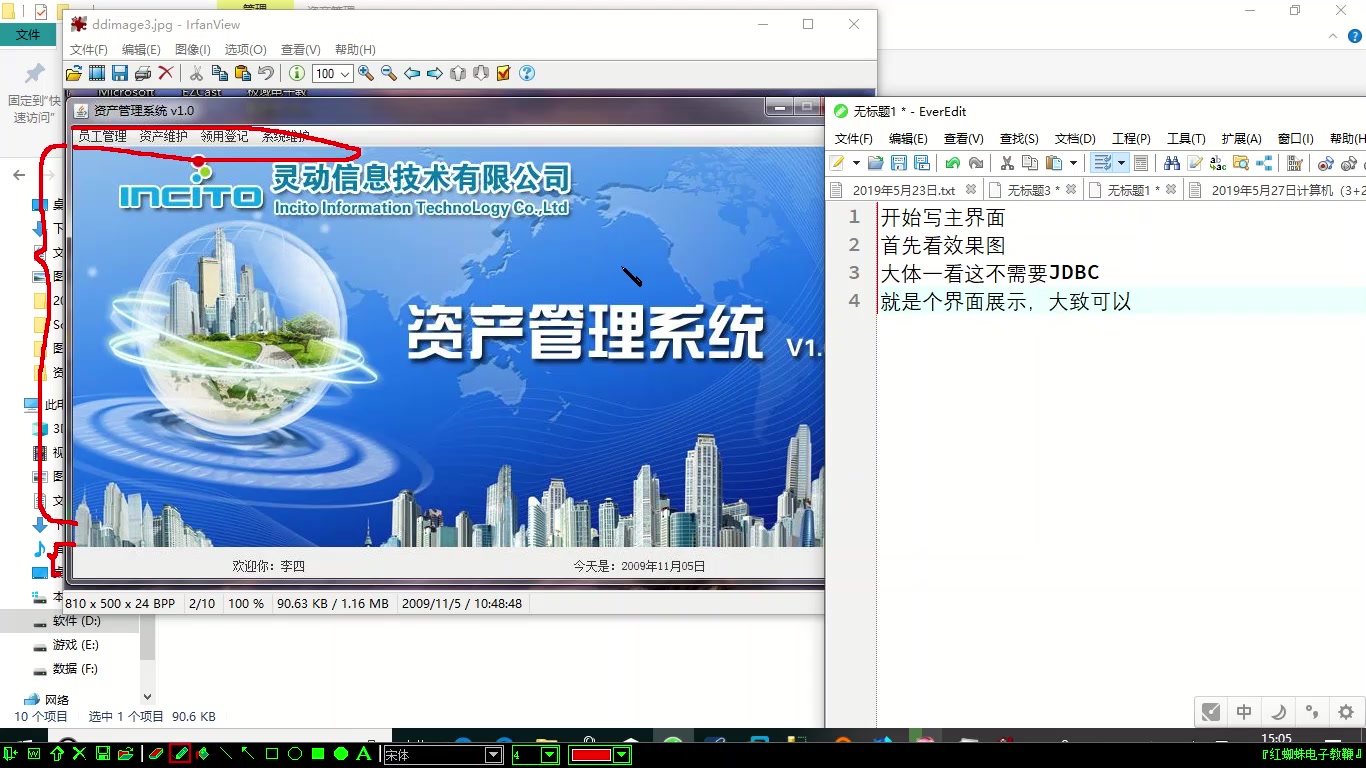
Task: Open the paste dropdown arrow in EverEdit
Action: pos(1074,162)
